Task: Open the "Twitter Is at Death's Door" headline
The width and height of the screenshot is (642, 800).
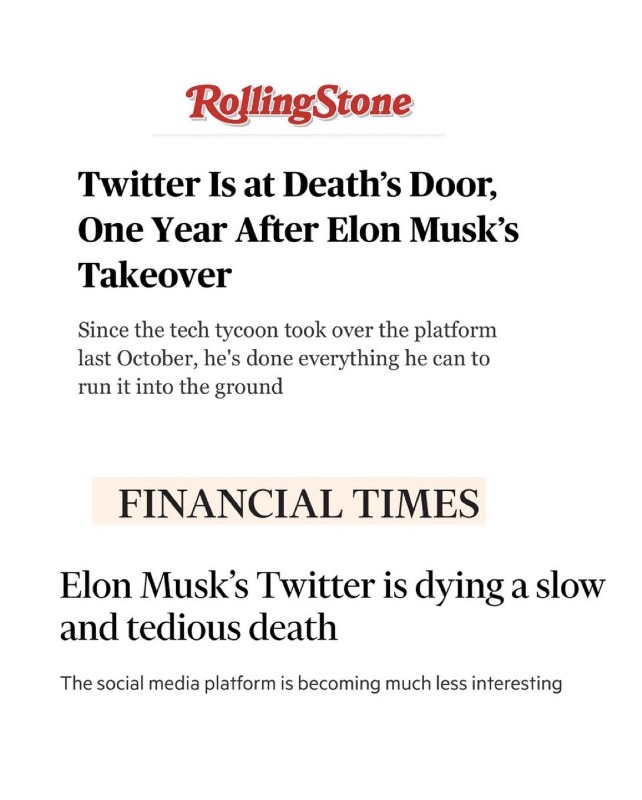Action: [x=298, y=228]
